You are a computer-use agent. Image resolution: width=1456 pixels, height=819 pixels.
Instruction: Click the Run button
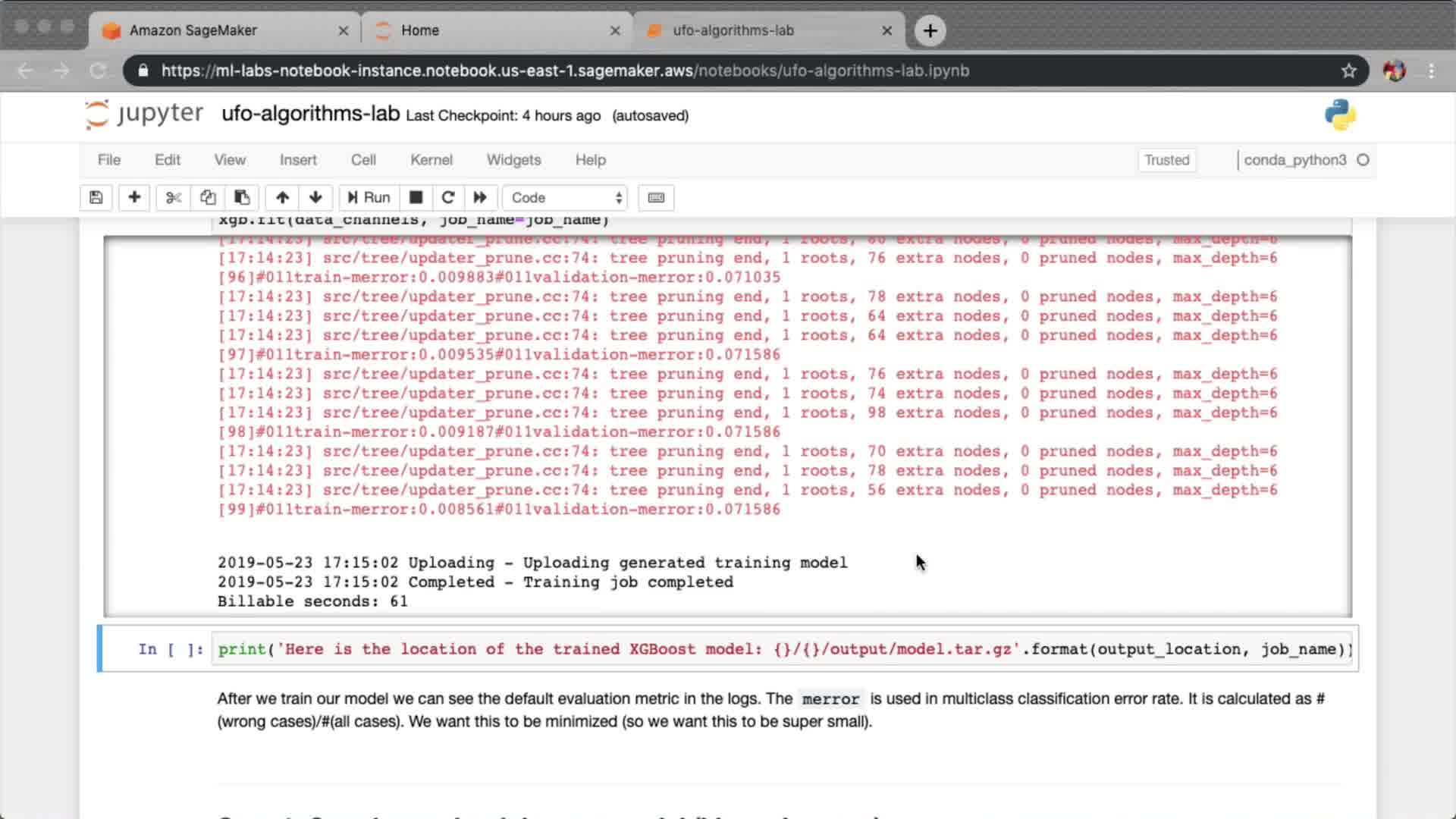369,197
